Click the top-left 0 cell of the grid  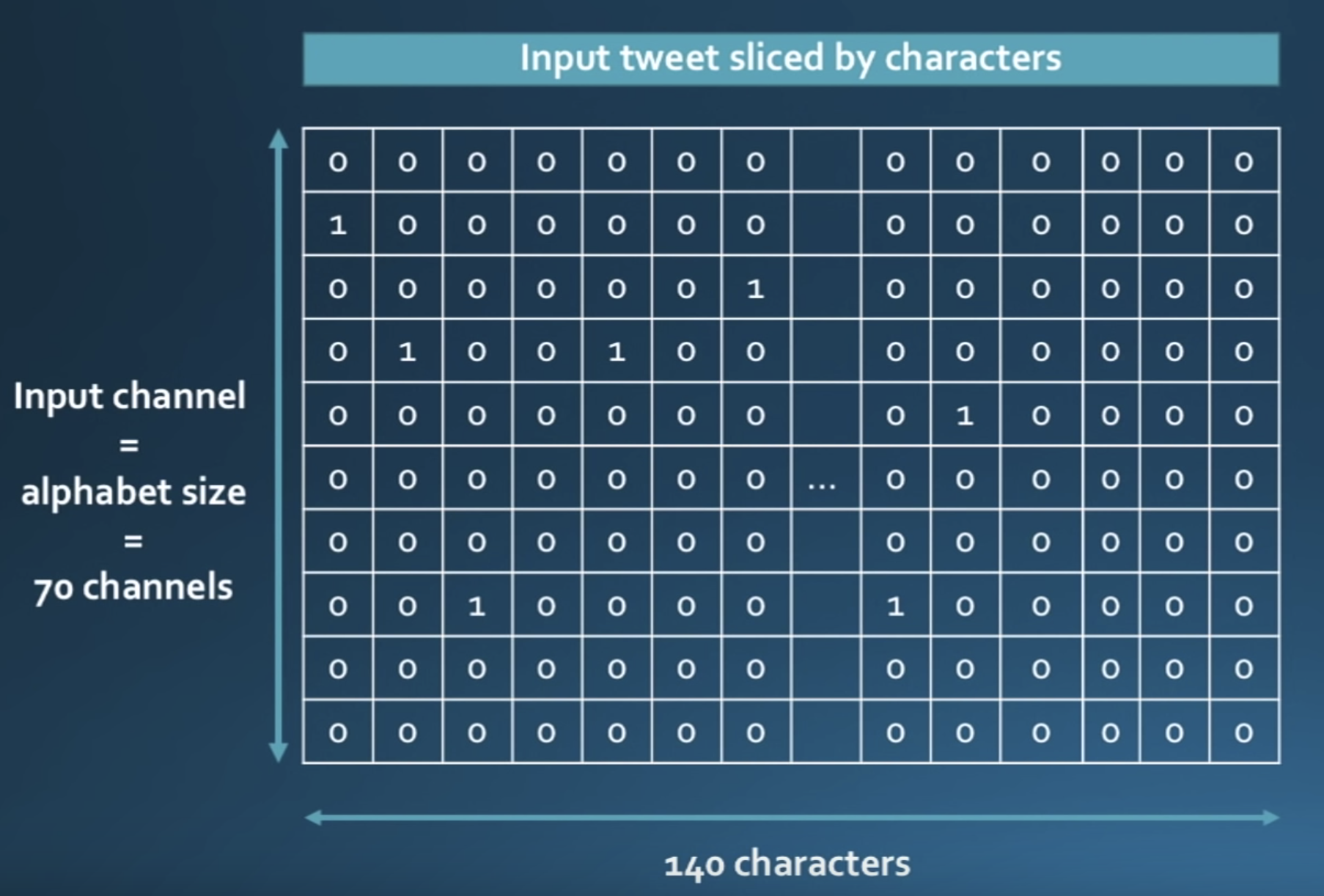click(x=338, y=161)
